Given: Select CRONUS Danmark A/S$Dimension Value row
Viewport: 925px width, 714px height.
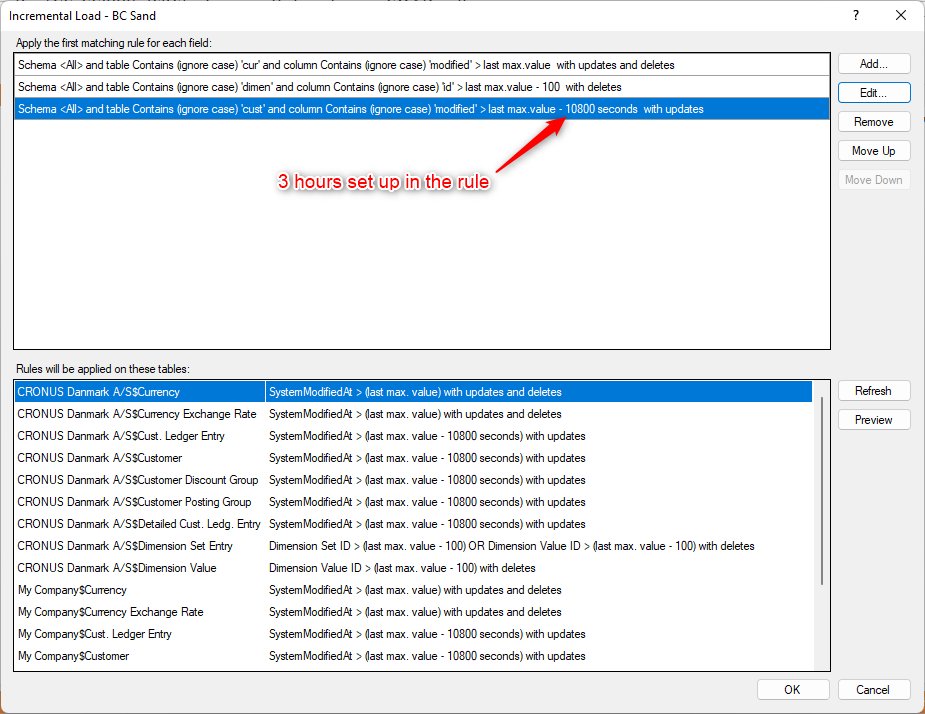Looking at the screenshot, I should pyautogui.click(x=414, y=568).
